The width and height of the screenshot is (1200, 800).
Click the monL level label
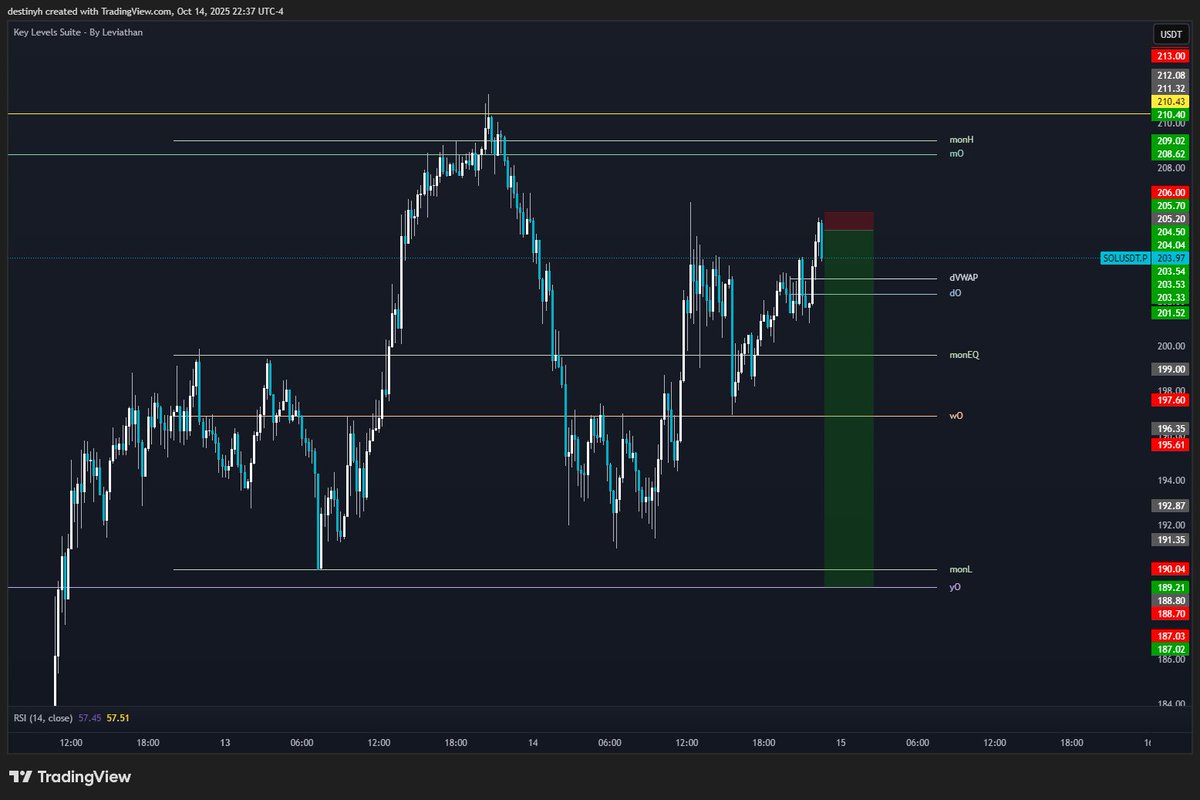961,570
